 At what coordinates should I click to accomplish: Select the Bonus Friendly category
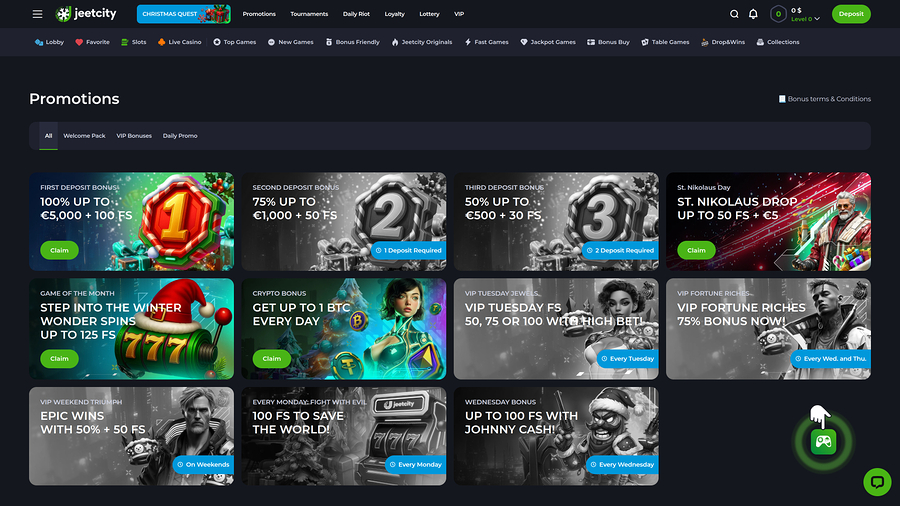click(352, 42)
